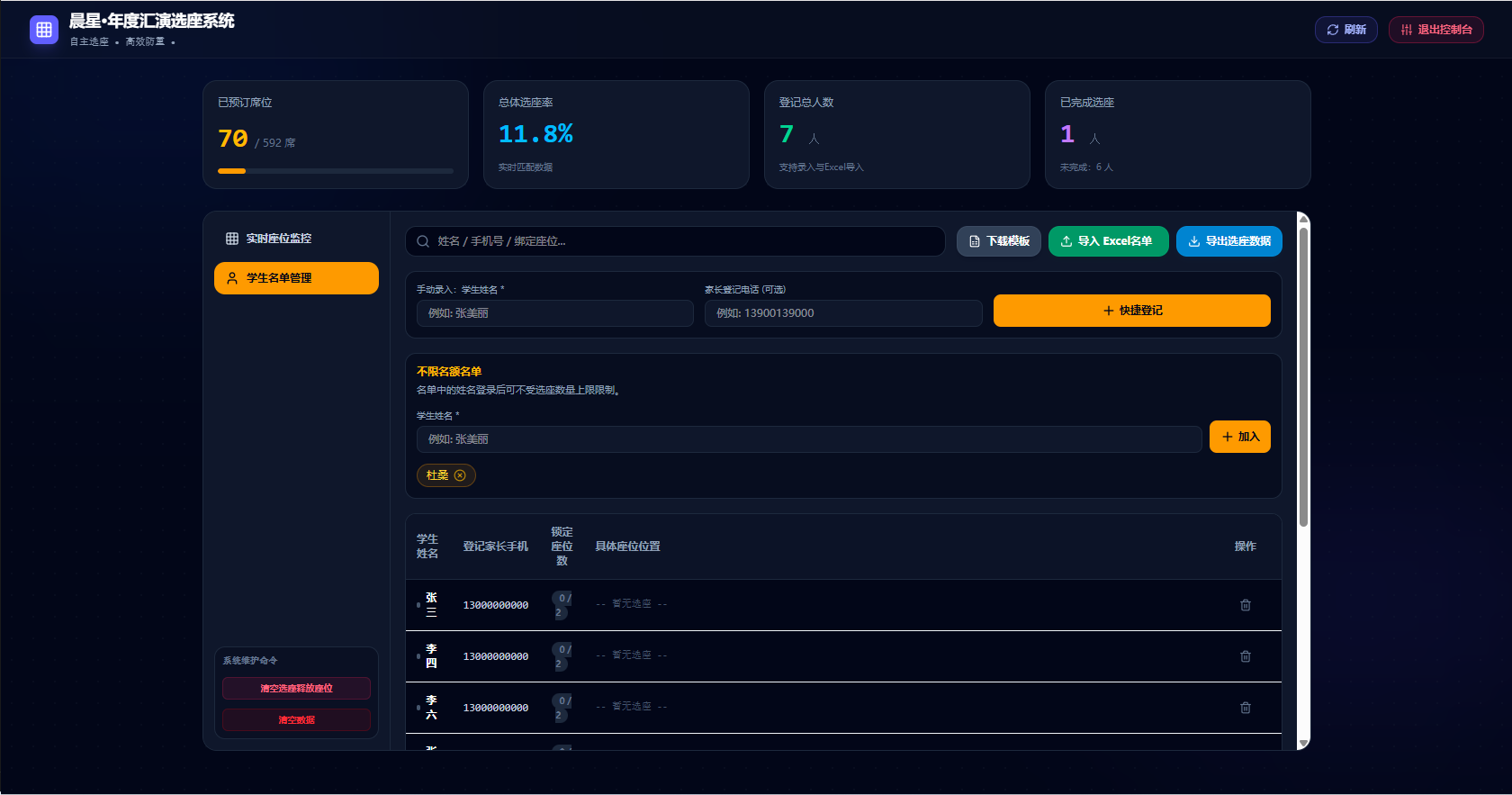Click the vertical scrollbar thumb

point(1303,378)
